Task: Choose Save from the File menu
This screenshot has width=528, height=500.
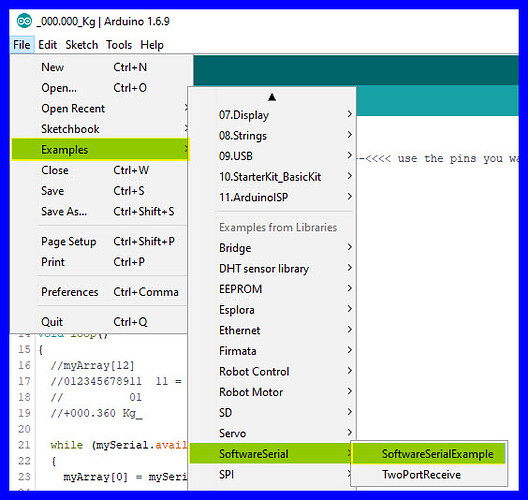Action: click(99, 191)
